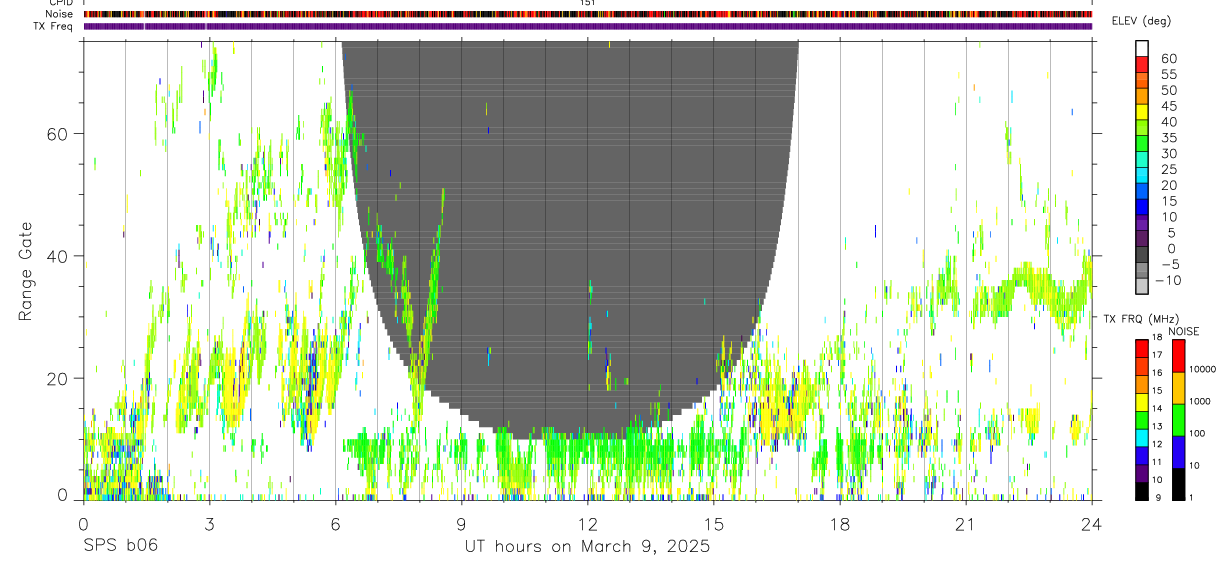Click the red NOISE colorbar segment above 10000
This screenshot has width=1228, height=567.
coord(1177,356)
